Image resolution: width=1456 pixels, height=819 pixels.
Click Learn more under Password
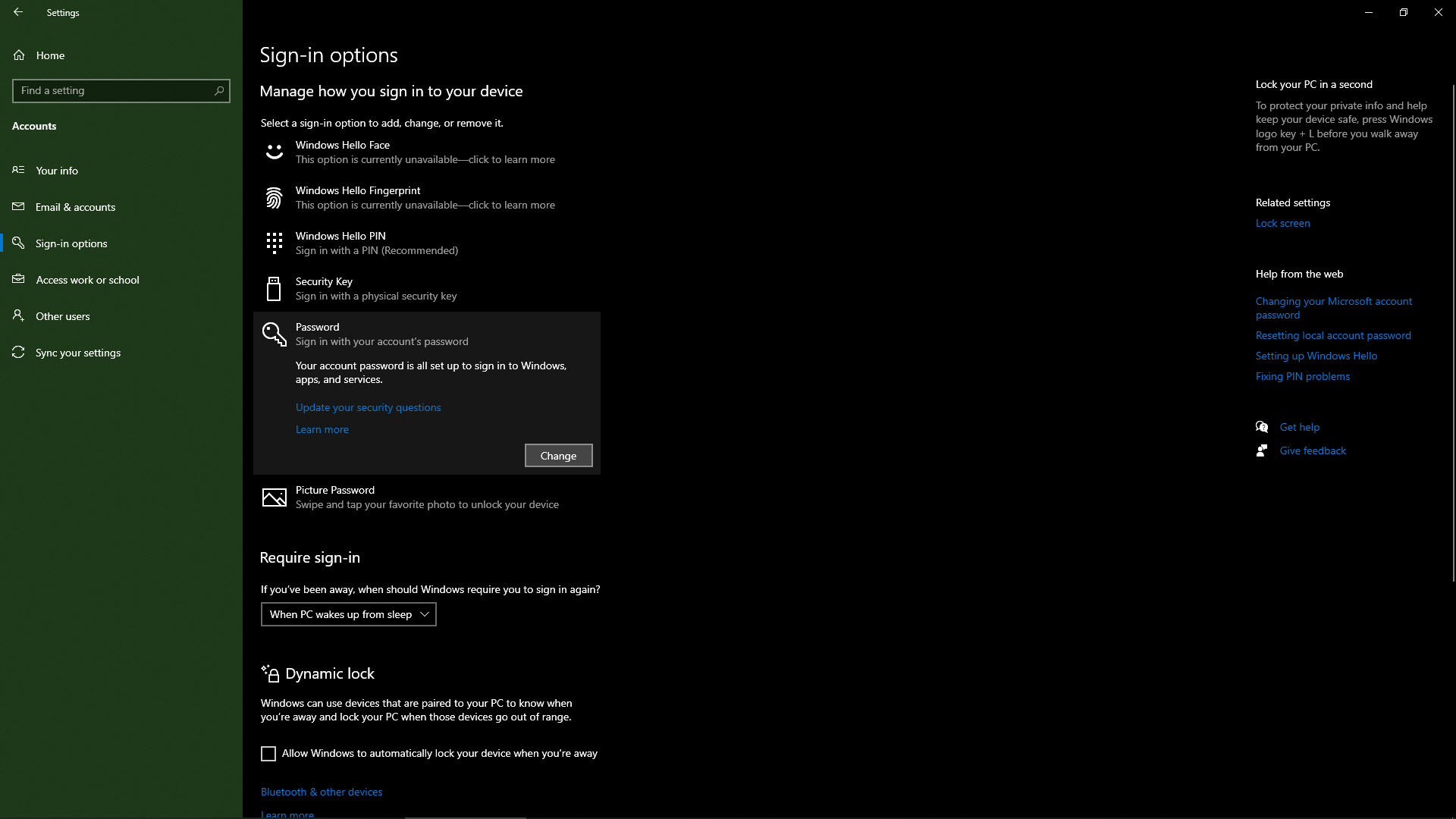pos(322,429)
